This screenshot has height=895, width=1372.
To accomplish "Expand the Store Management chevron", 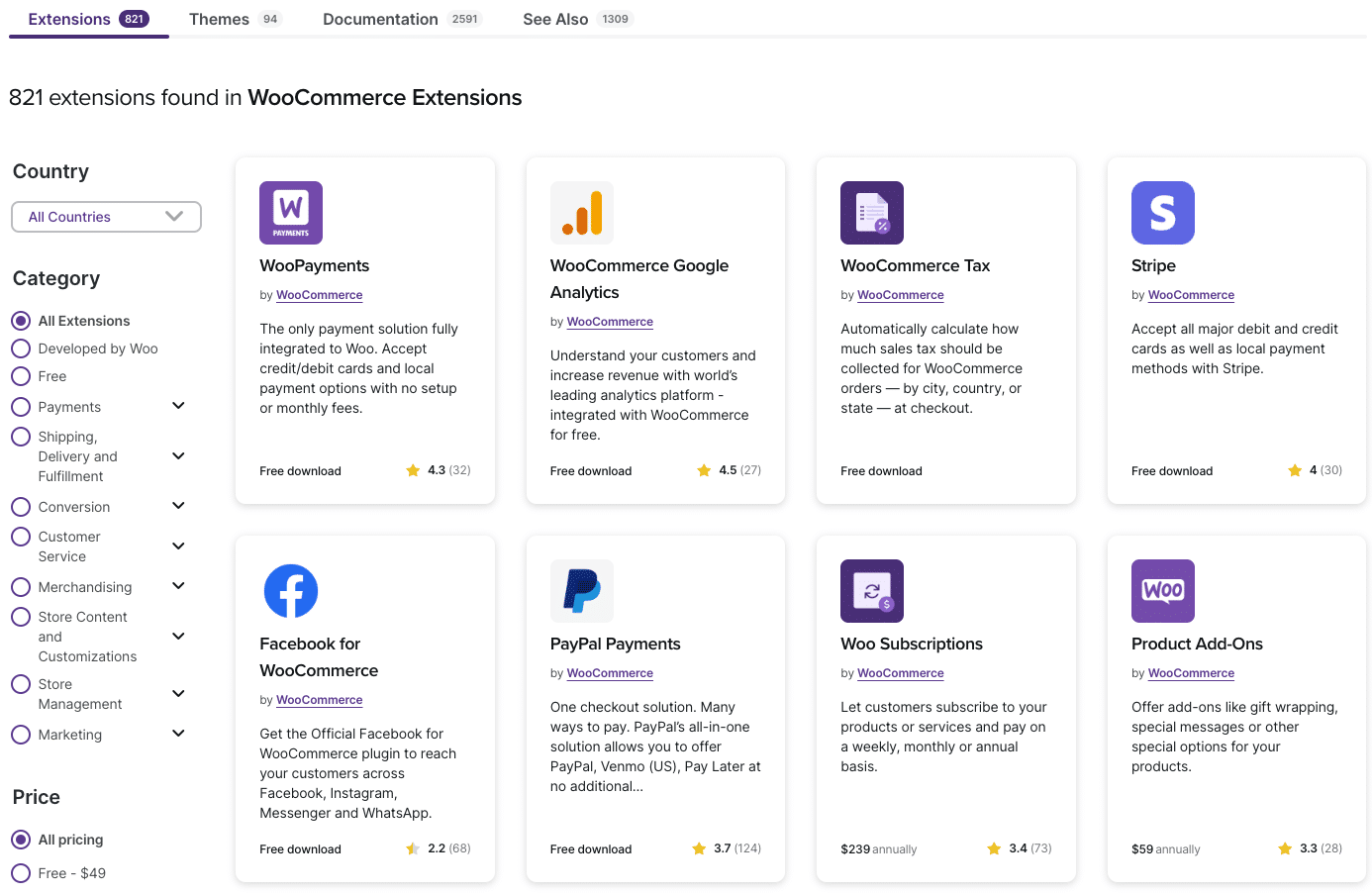I will 178,694.
